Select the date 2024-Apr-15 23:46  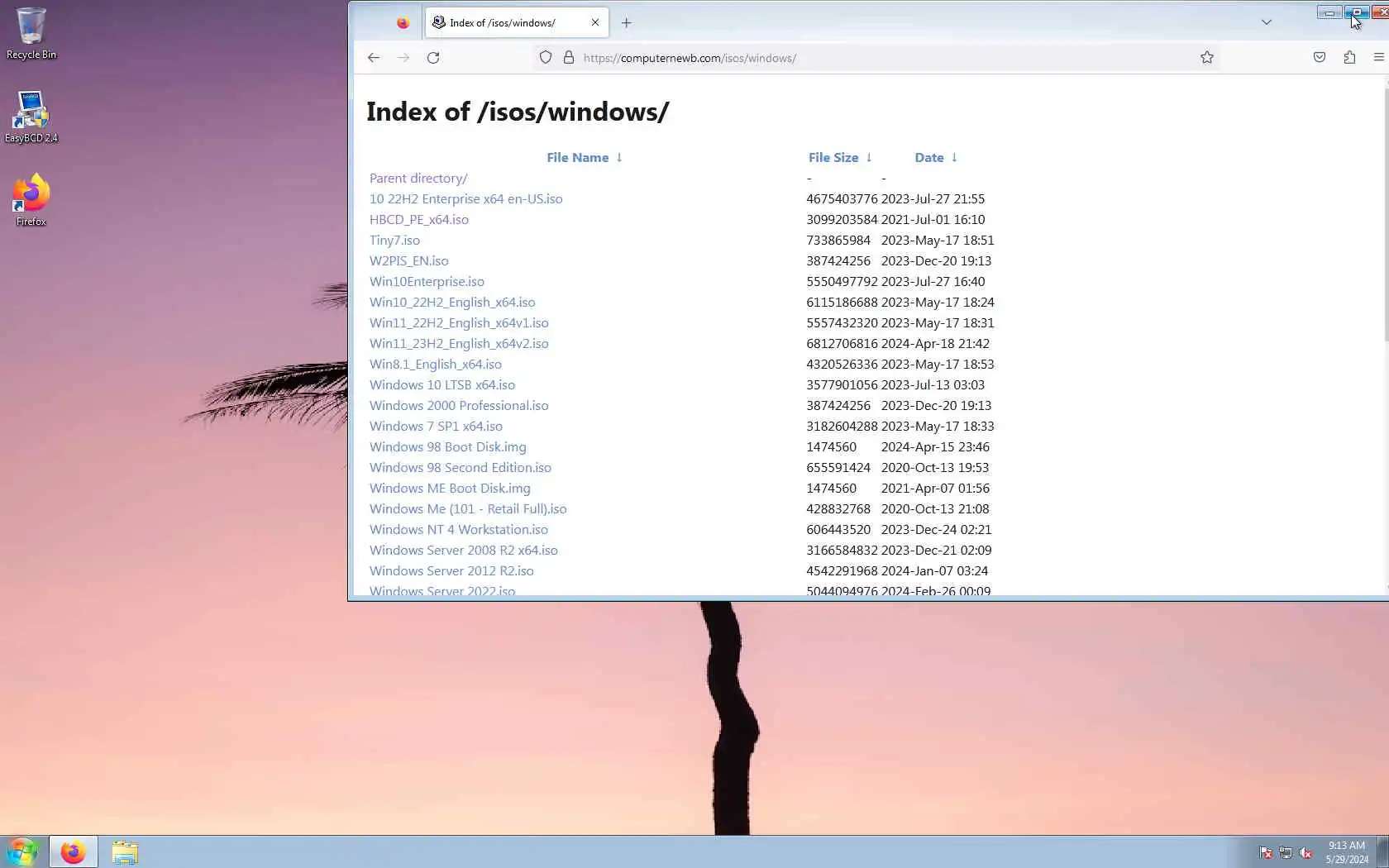pos(935,447)
